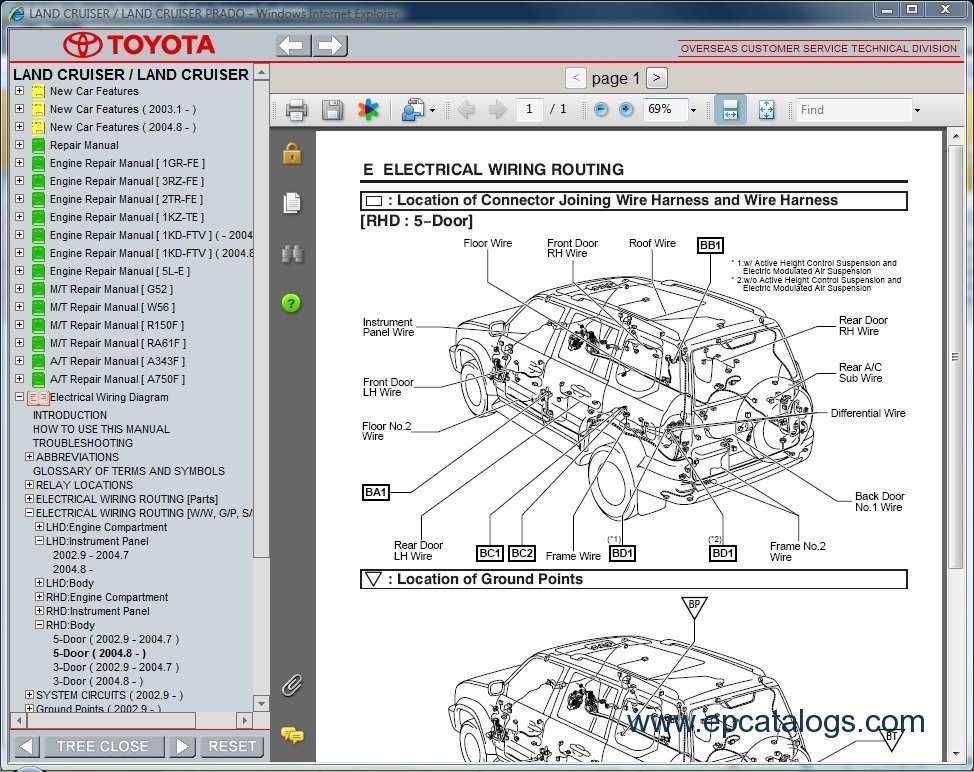Screen dimensions: 974x772
Task: Click the Find search field
Action: click(853, 110)
